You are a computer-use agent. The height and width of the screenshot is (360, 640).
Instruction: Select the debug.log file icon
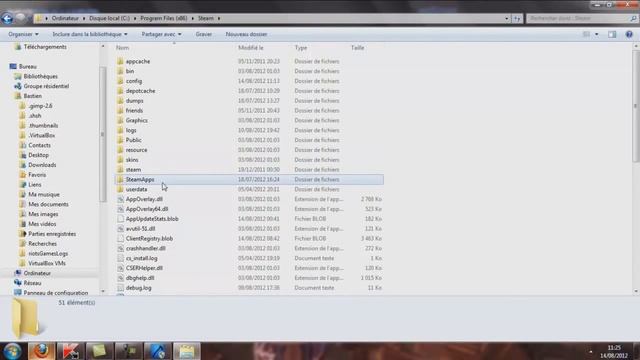120,288
